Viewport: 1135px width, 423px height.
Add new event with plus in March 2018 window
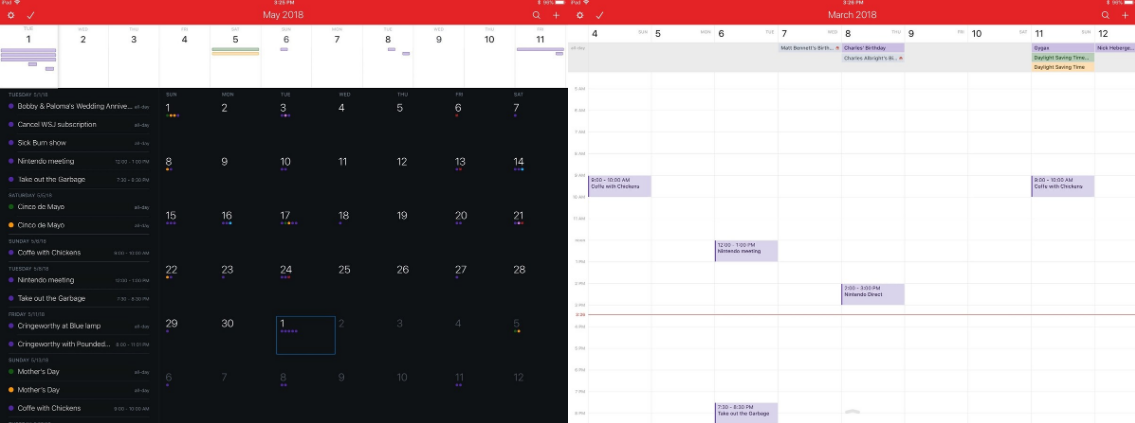click(1124, 15)
